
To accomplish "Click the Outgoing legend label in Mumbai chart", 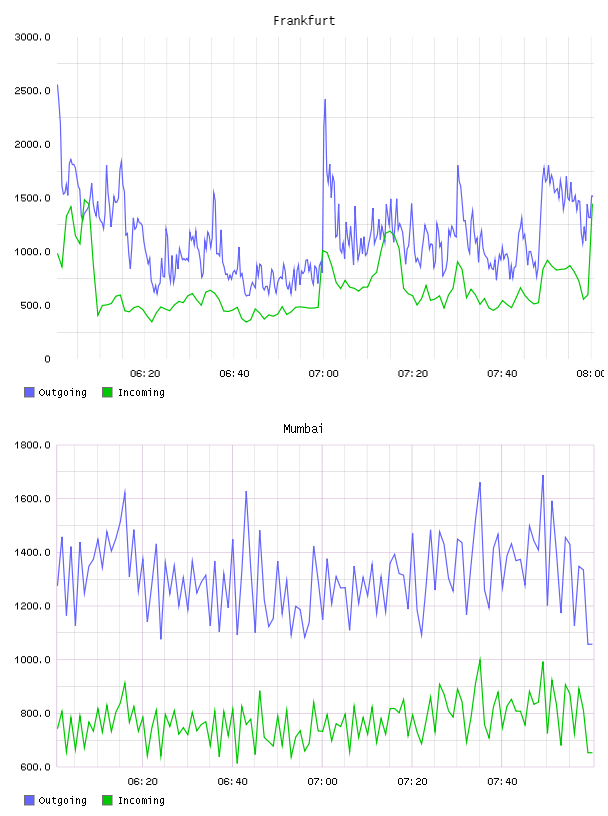I will coord(62,801).
